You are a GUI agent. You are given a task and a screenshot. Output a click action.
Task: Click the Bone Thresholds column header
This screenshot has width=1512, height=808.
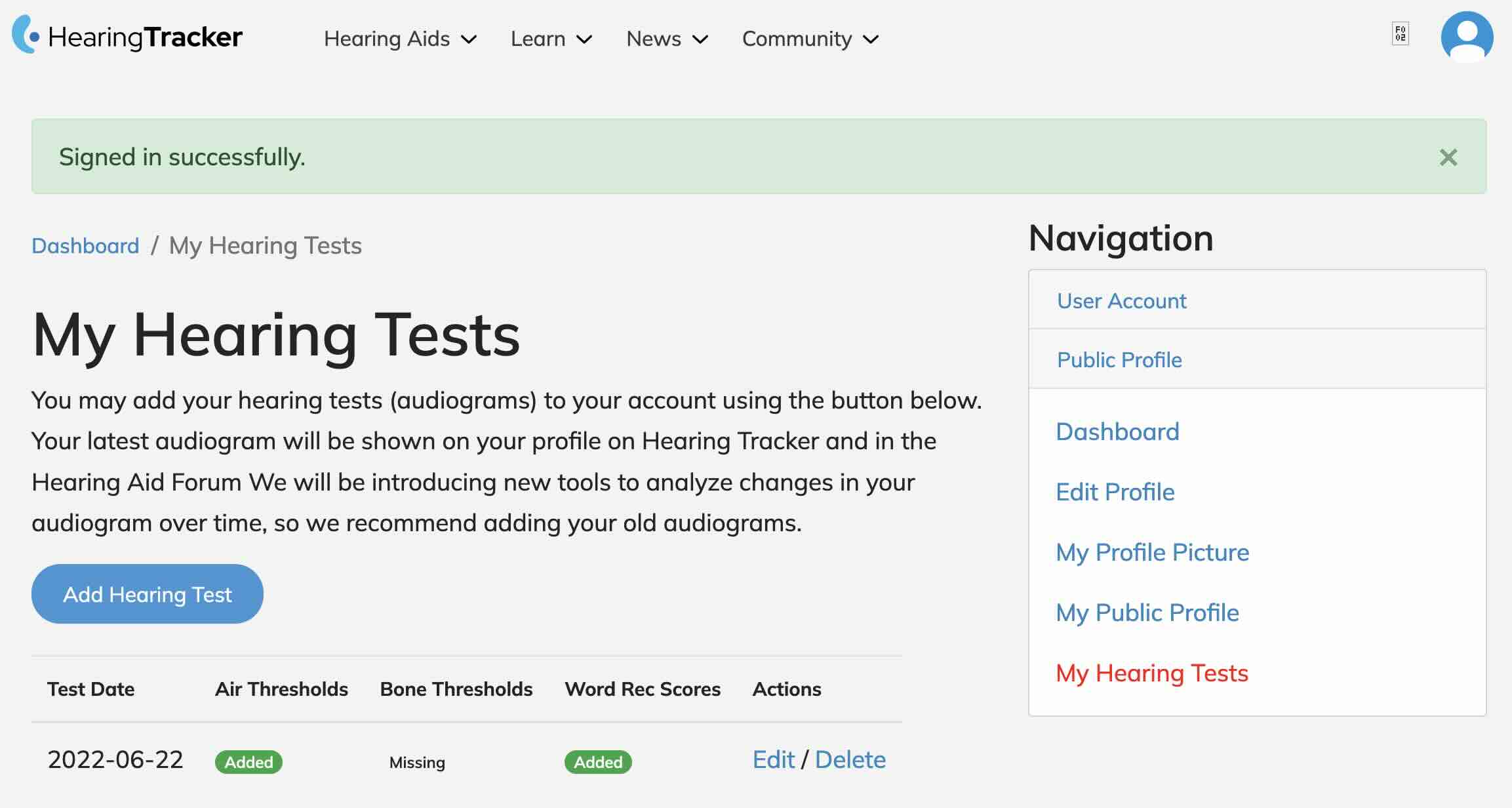coord(456,689)
